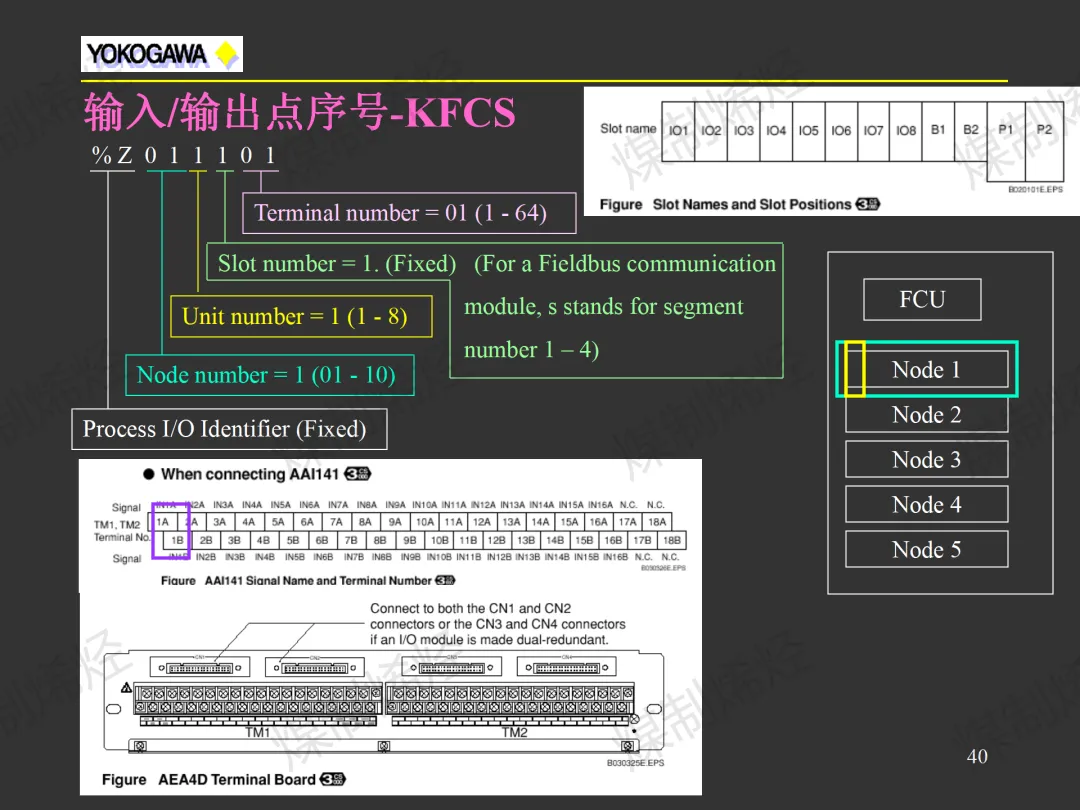Click terminal cell 10B in the AAI141 table
Screen dimensions: 1080x810
(x=439, y=541)
